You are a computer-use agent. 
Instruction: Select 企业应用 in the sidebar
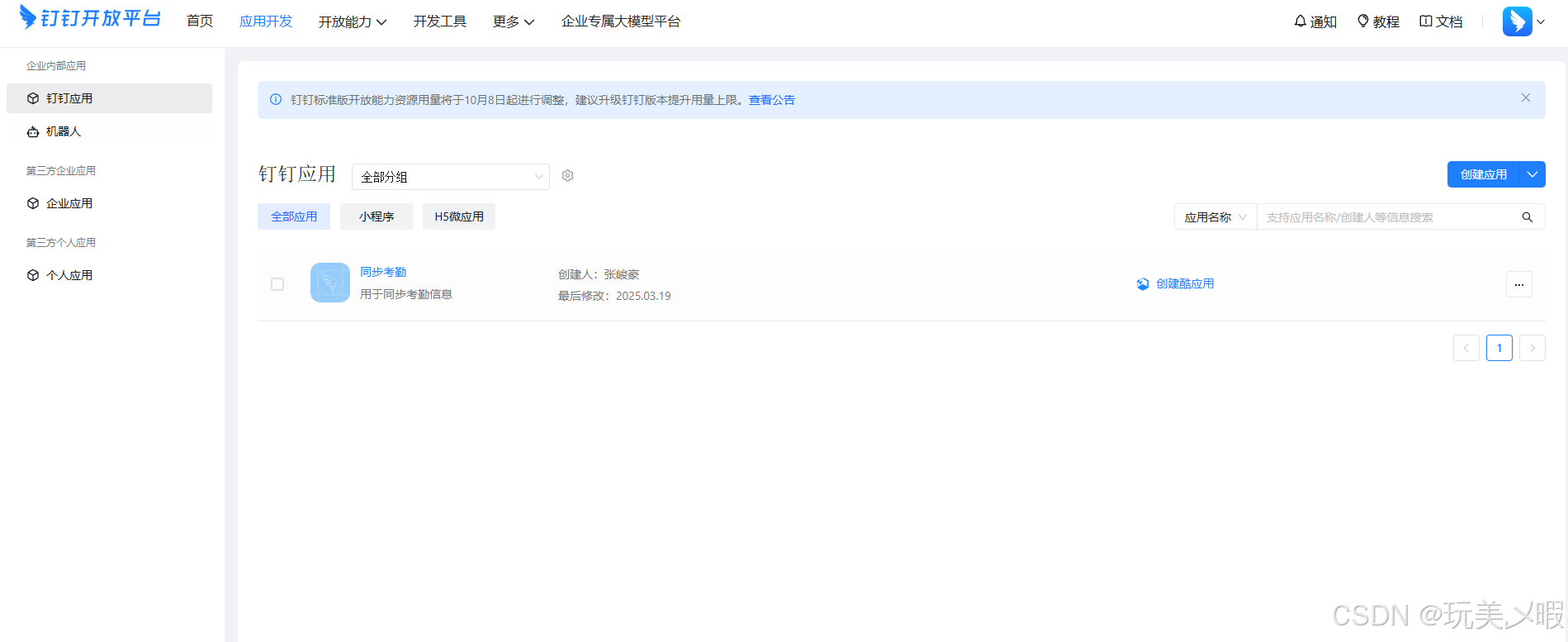coord(109,203)
